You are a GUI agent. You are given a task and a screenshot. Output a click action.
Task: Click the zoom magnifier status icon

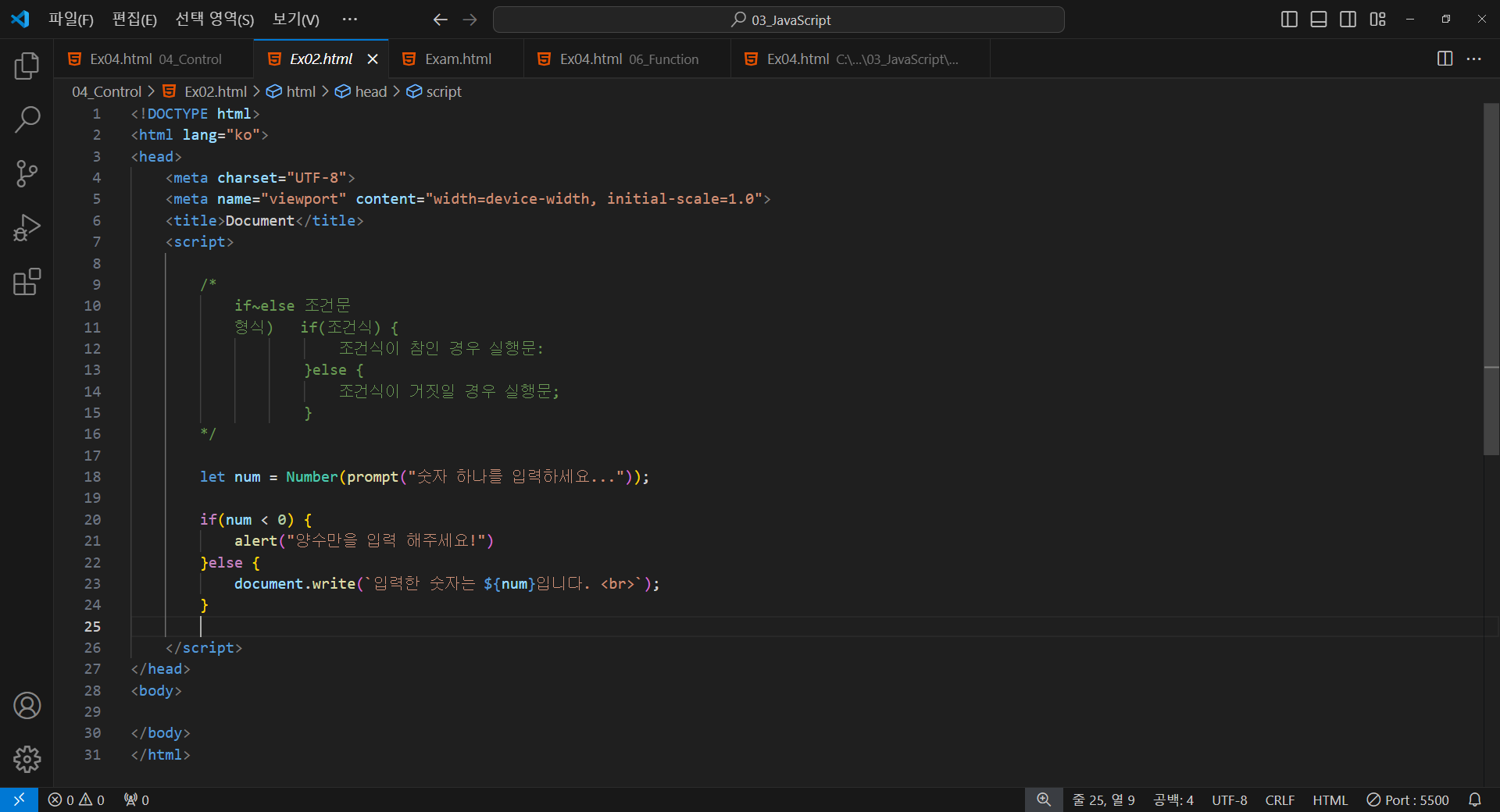pyautogui.click(x=1044, y=800)
